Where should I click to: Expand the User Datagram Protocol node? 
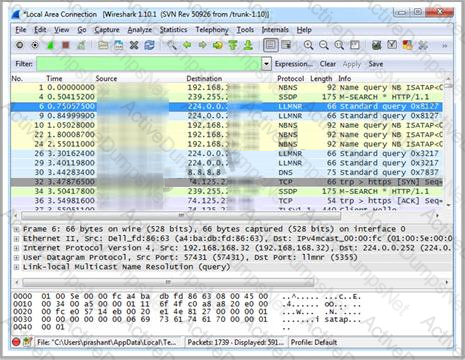(16, 258)
